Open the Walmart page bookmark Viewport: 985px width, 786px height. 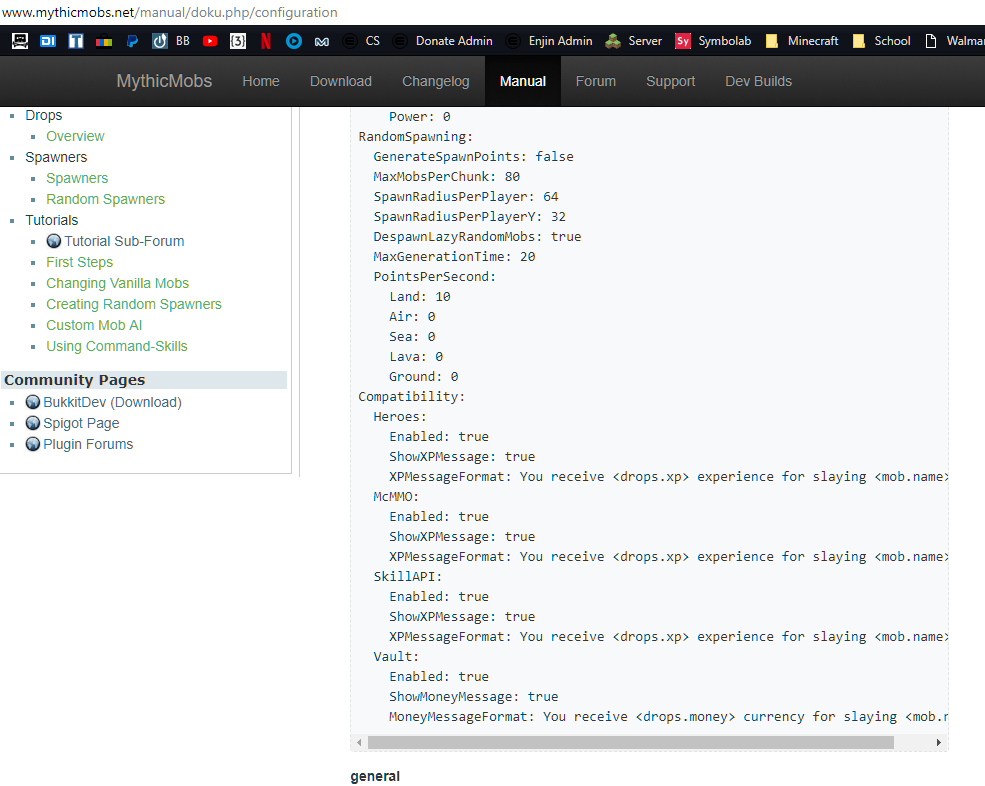pyautogui.click(x=954, y=41)
